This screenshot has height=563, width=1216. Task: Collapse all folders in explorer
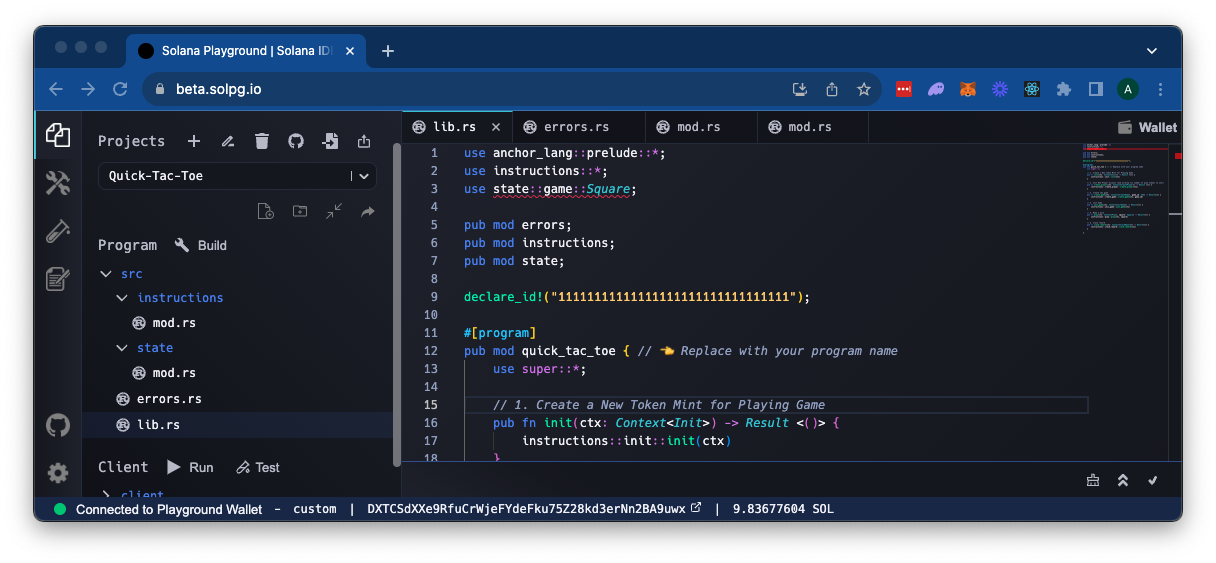[334, 211]
